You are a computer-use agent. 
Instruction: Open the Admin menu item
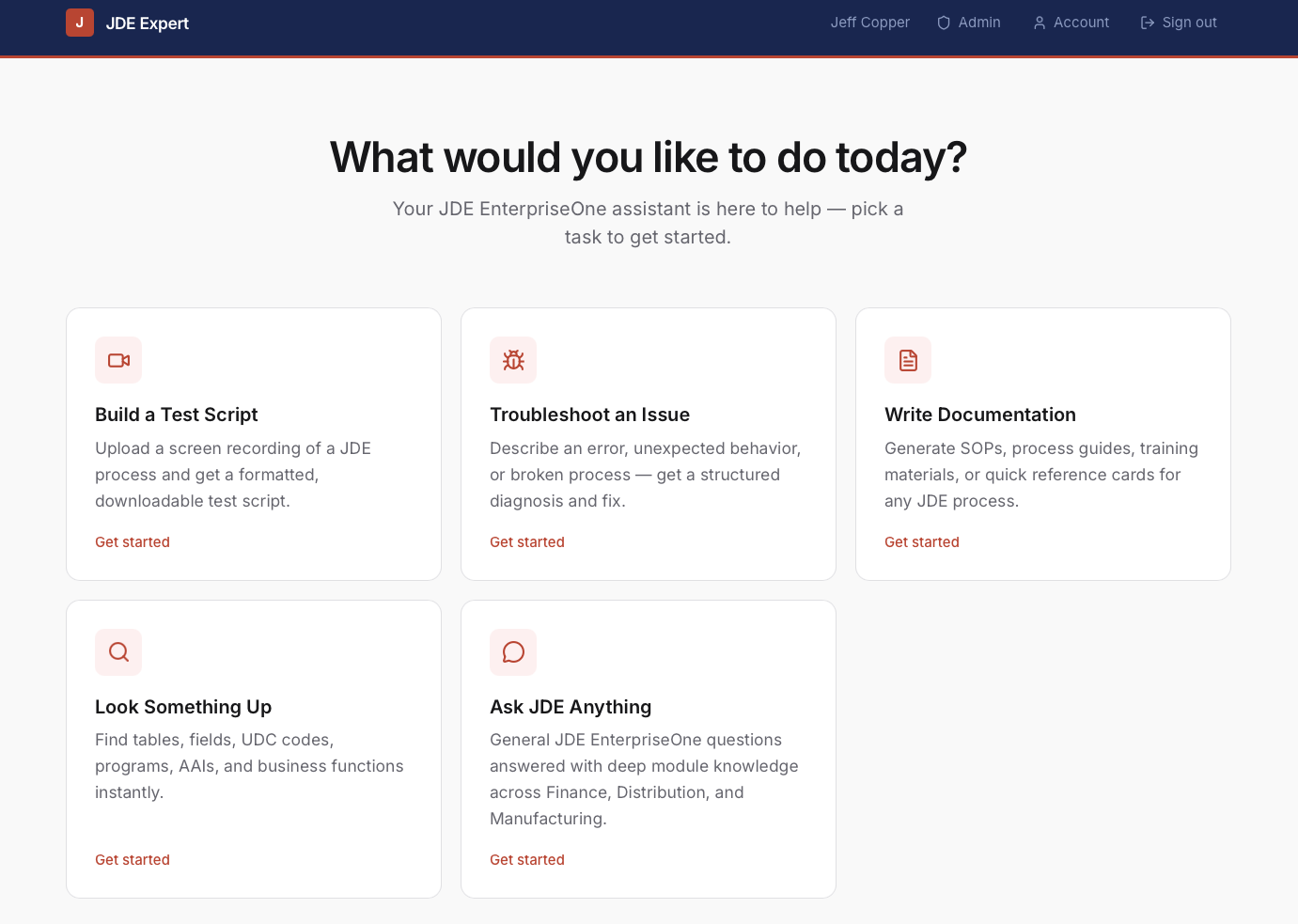[x=969, y=23]
